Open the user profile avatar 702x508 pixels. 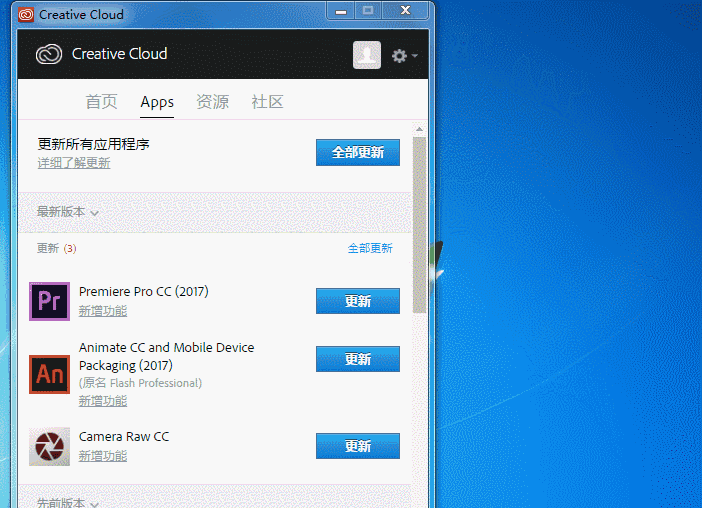[367, 55]
